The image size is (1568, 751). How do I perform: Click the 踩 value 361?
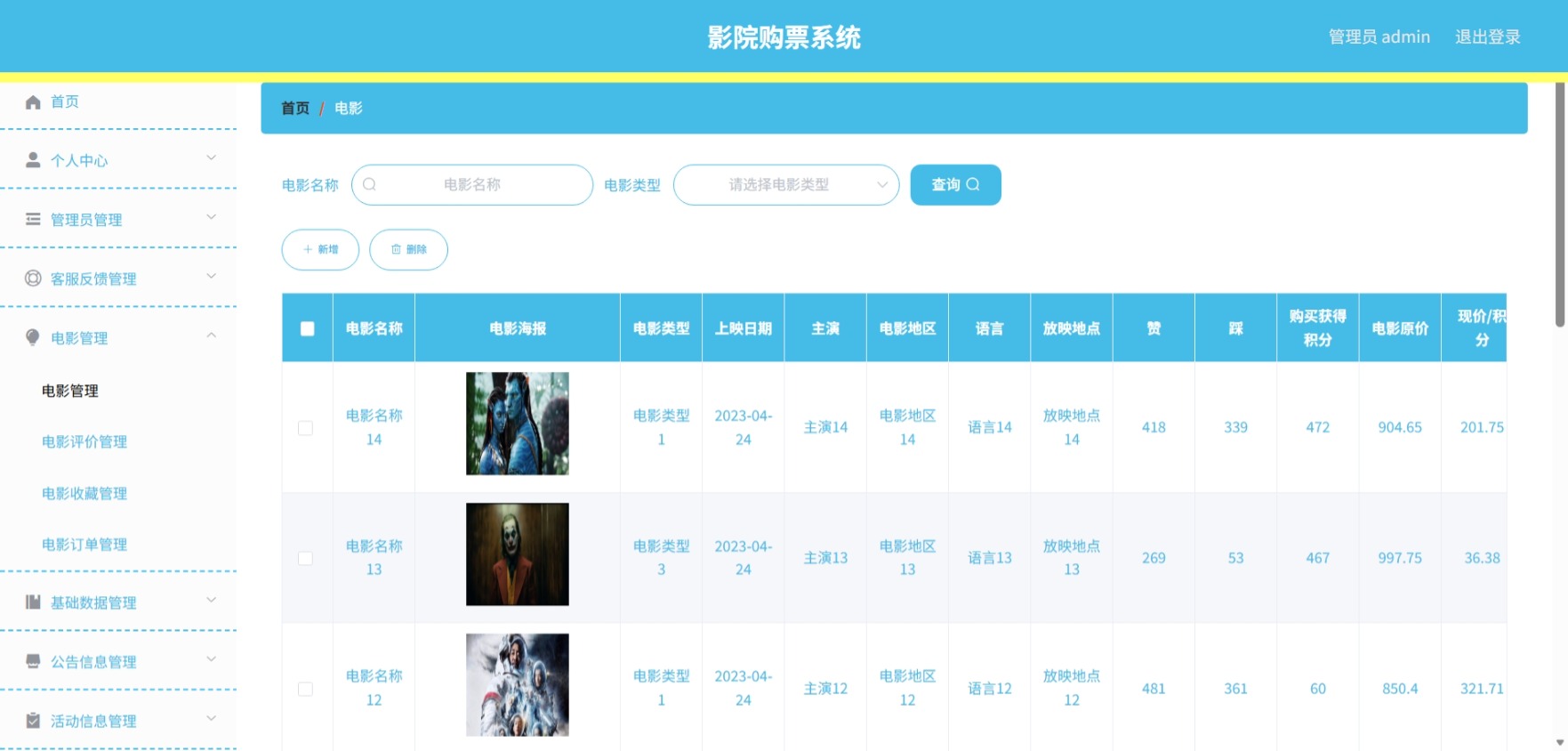click(x=1235, y=689)
